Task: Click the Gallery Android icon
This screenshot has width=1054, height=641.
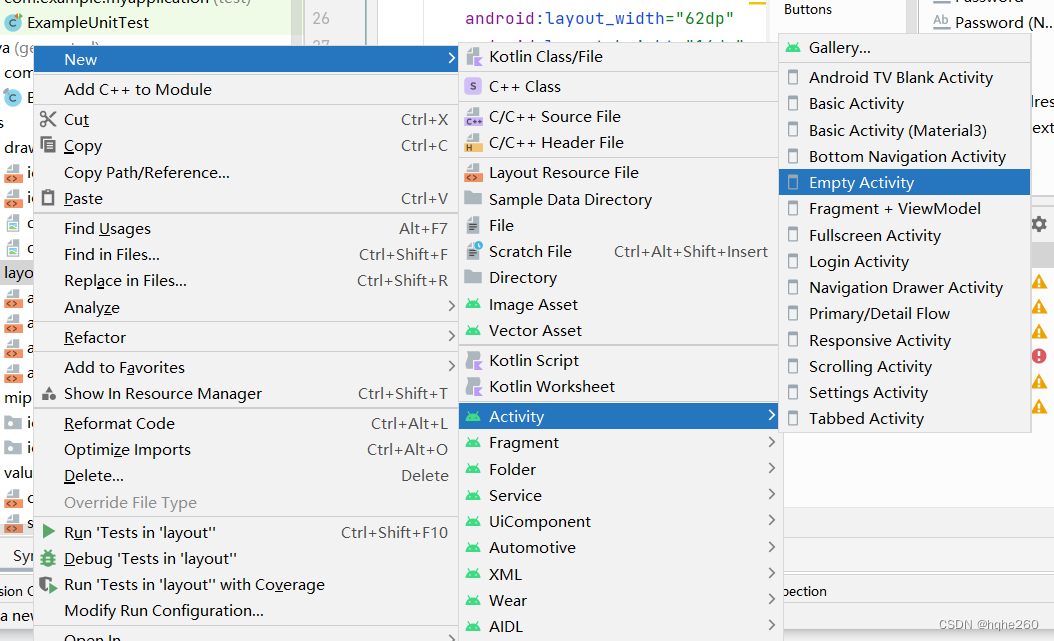Action: pyautogui.click(x=793, y=48)
